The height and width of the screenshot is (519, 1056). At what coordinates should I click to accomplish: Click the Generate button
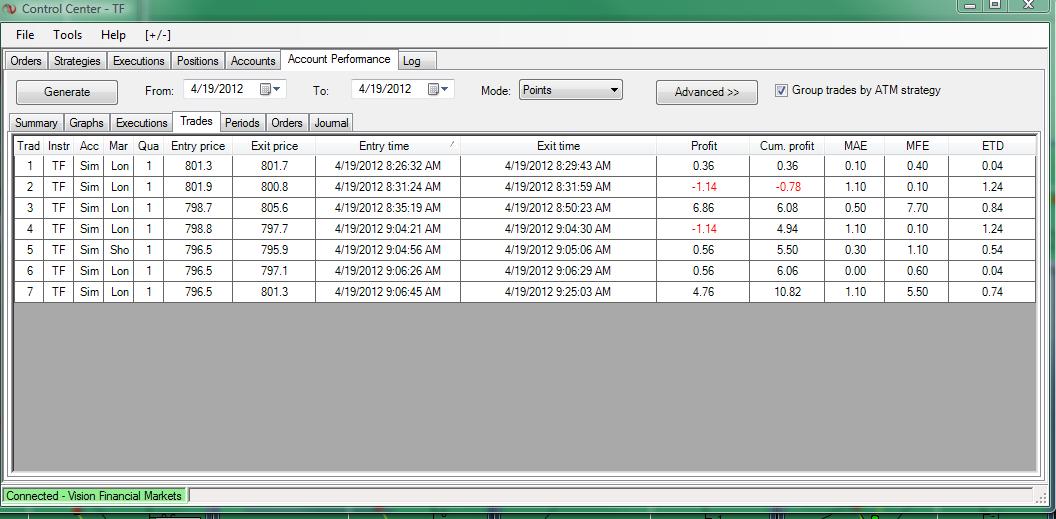coord(67,92)
